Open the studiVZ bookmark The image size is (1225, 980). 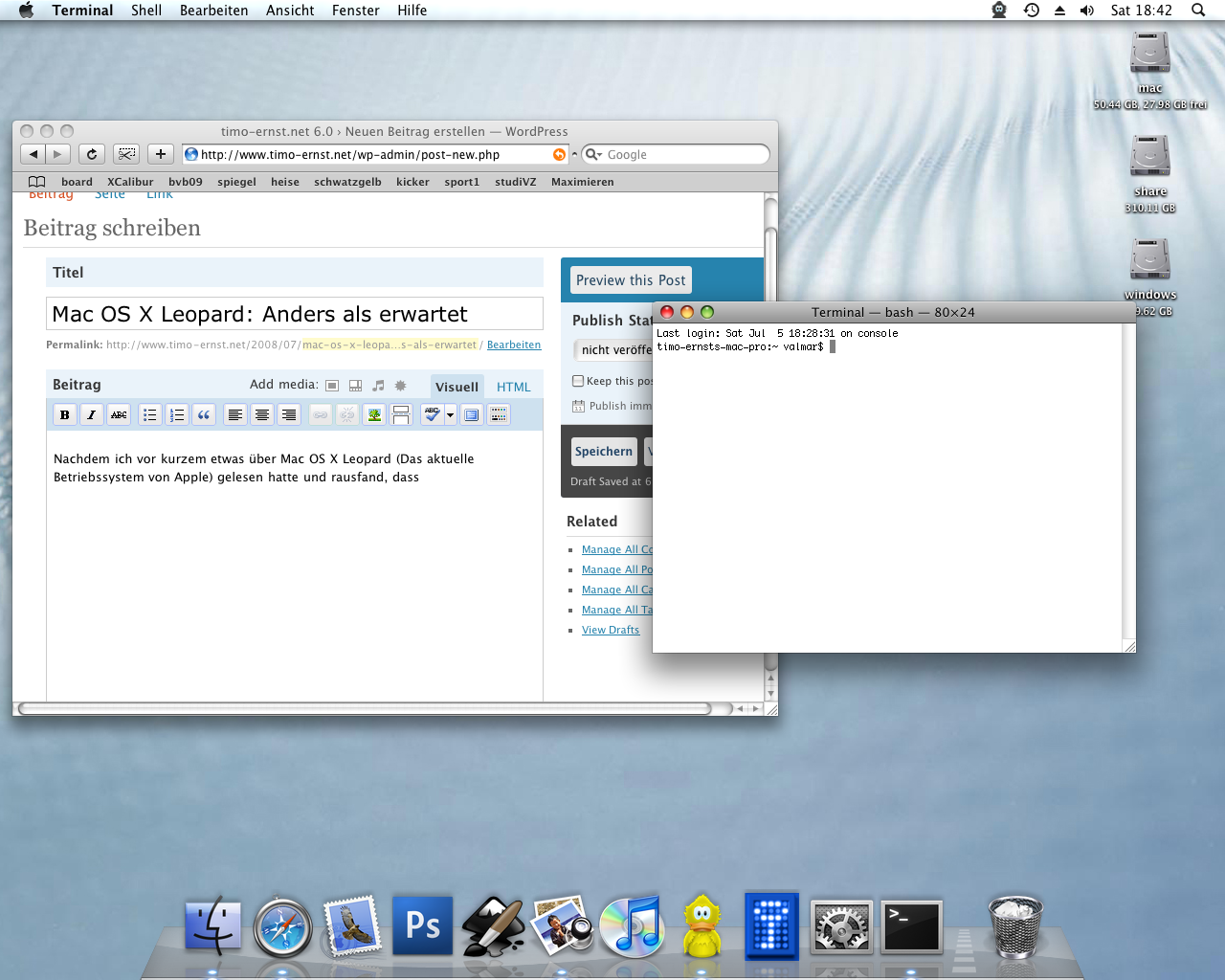tap(515, 182)
